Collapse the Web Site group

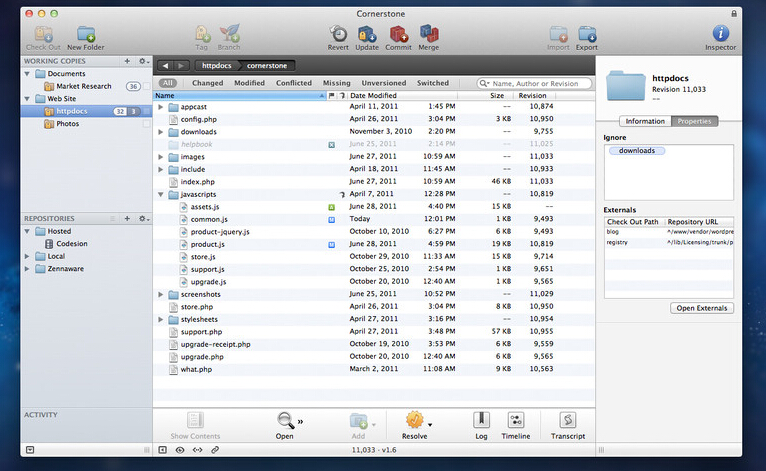pyautogui.click(x=27, y=99)
